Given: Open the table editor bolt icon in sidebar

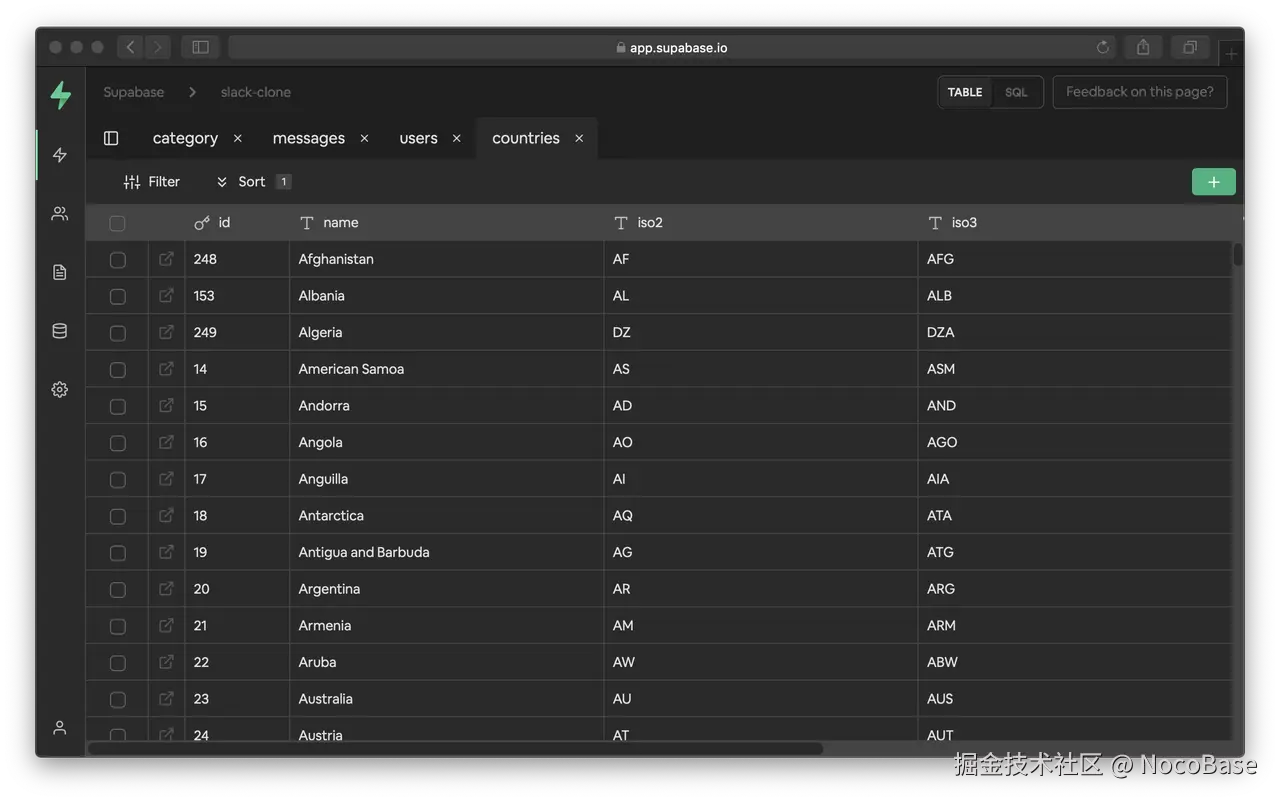Looking at the screenshot, I should 60,155.
